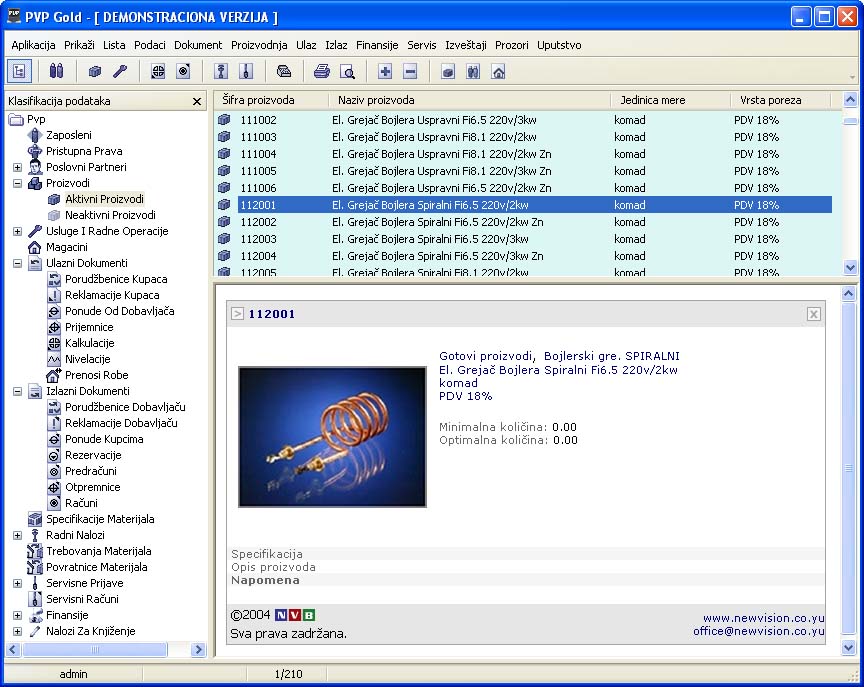The image size is (864, 687).
Task: Click the blue cube toolbar icon
Action: (x=95, y=71)
